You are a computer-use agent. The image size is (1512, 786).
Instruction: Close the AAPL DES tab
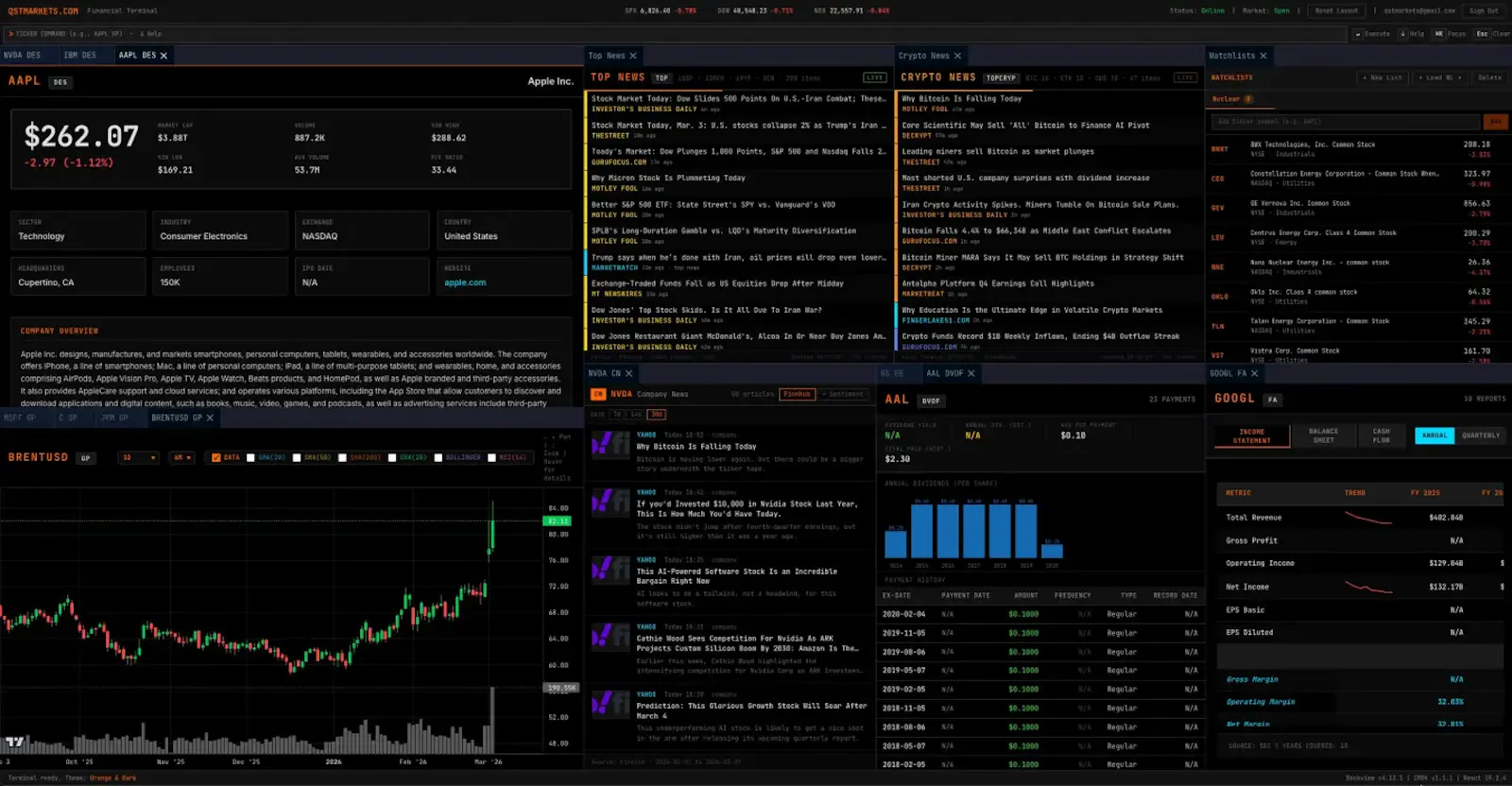[x=163, y=56]
